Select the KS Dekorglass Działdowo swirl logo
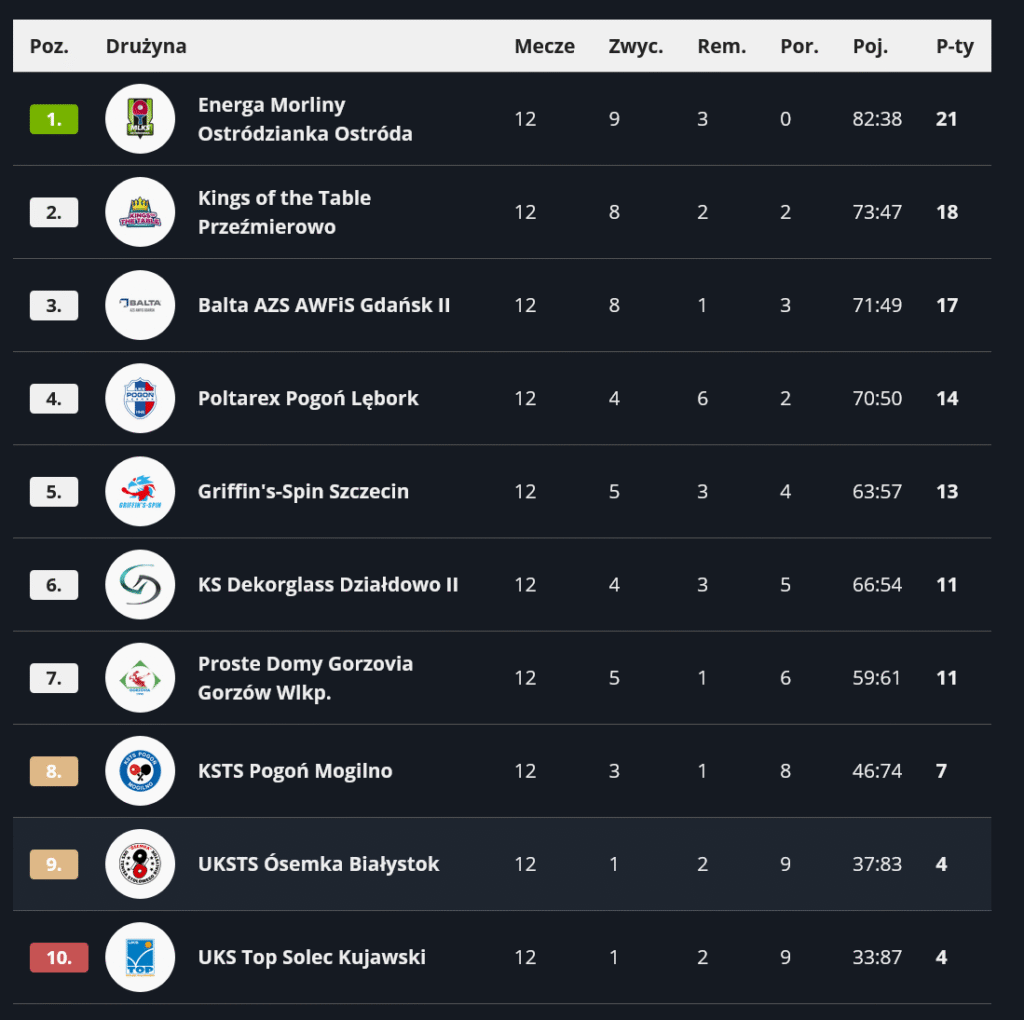The image size is (1024, 1020). pyautogui.click(x=140, y=584)
